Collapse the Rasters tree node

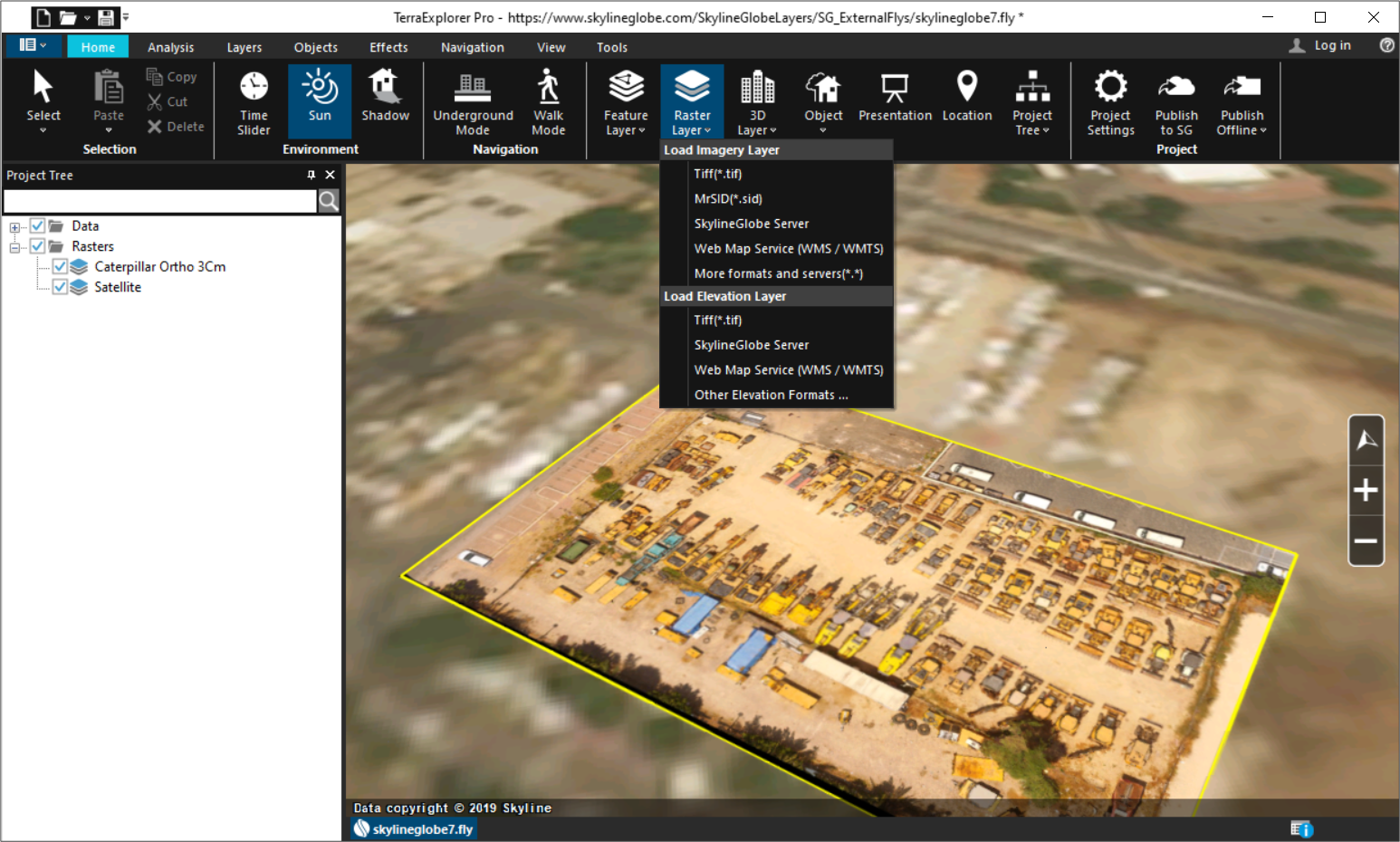click(14, 247)
